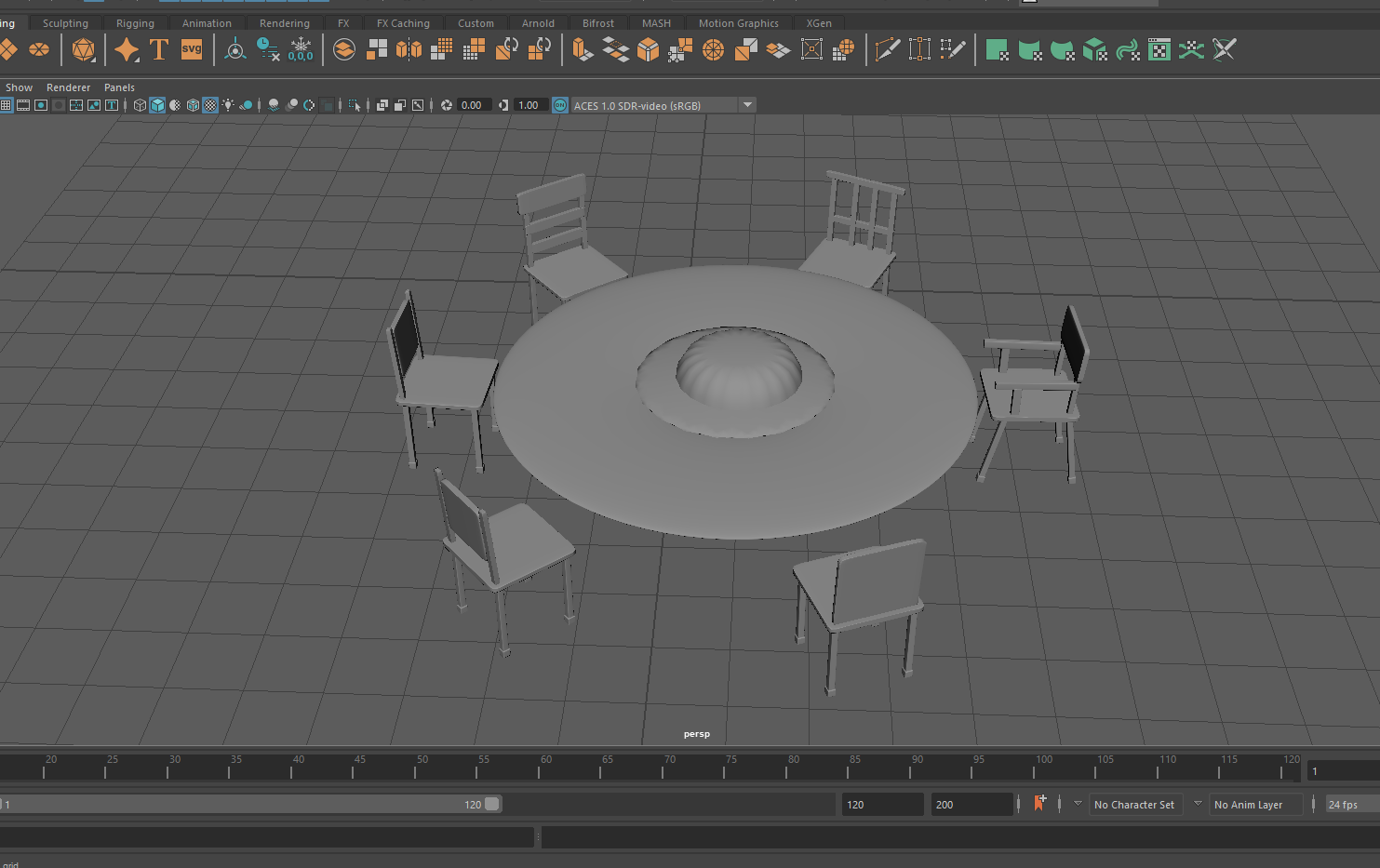Click the Multi-Cut knife tool icon
Viewport: 1380px width, 868px height.
887,49
